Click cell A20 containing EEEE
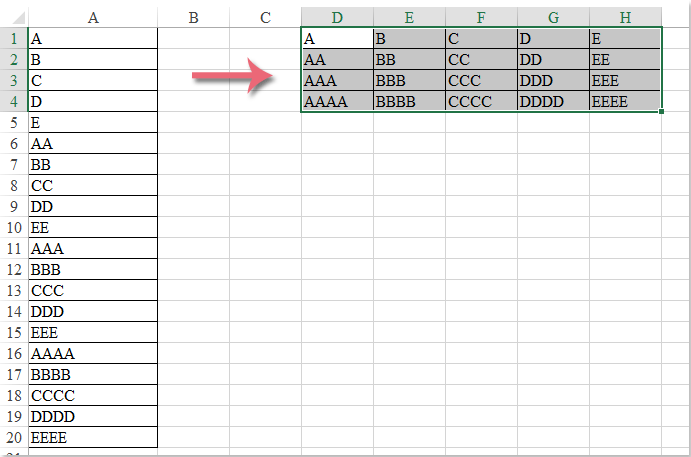The width and height of the screenshot is (691, 457). click(93, 438)
